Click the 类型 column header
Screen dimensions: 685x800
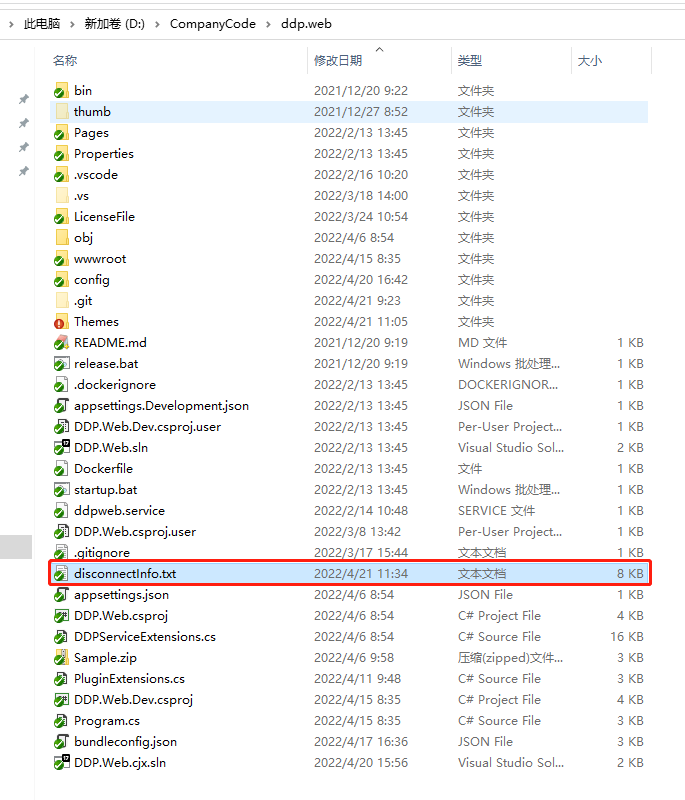click(470, 61)
